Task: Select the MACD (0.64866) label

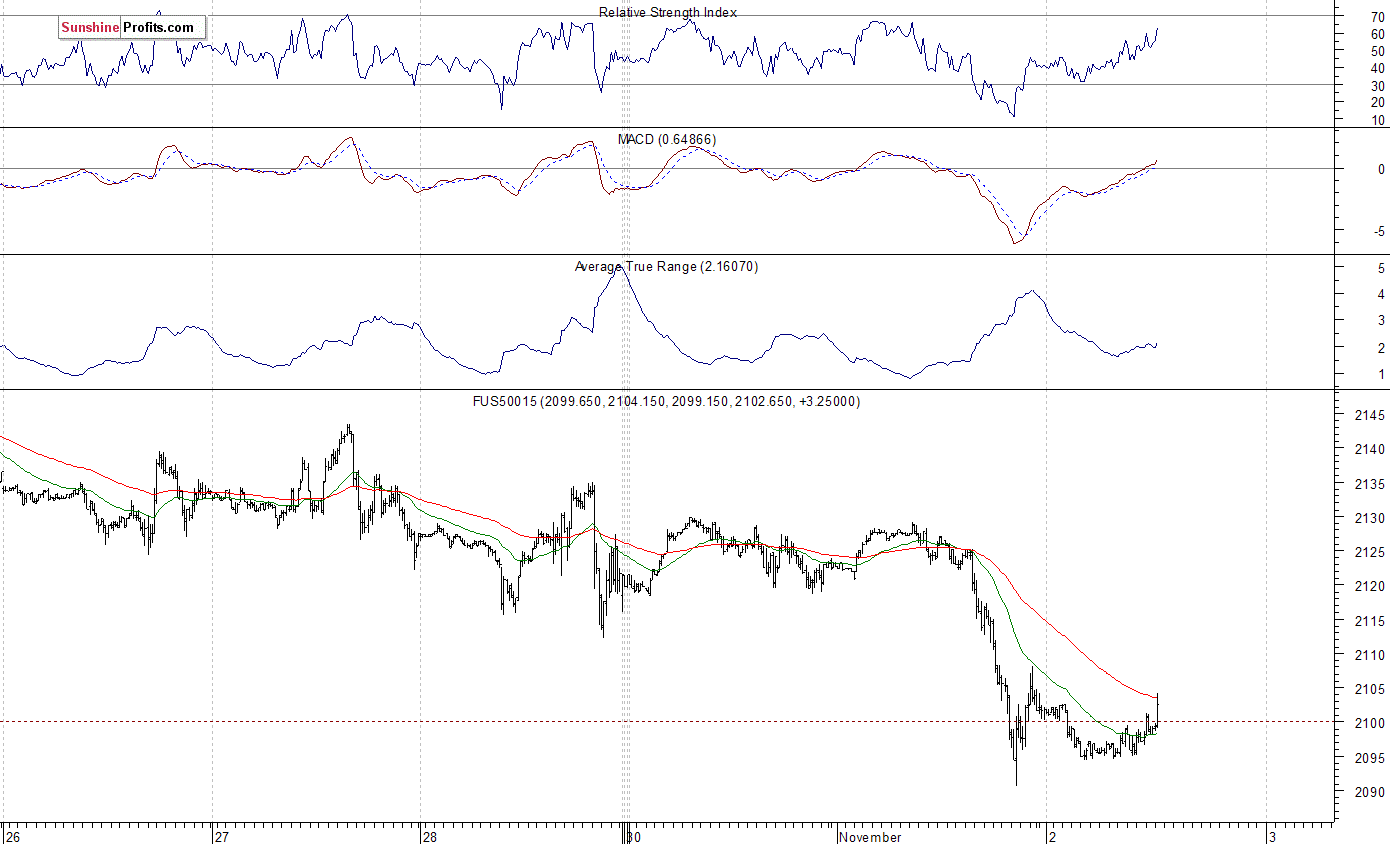Action: click(666, 139)
